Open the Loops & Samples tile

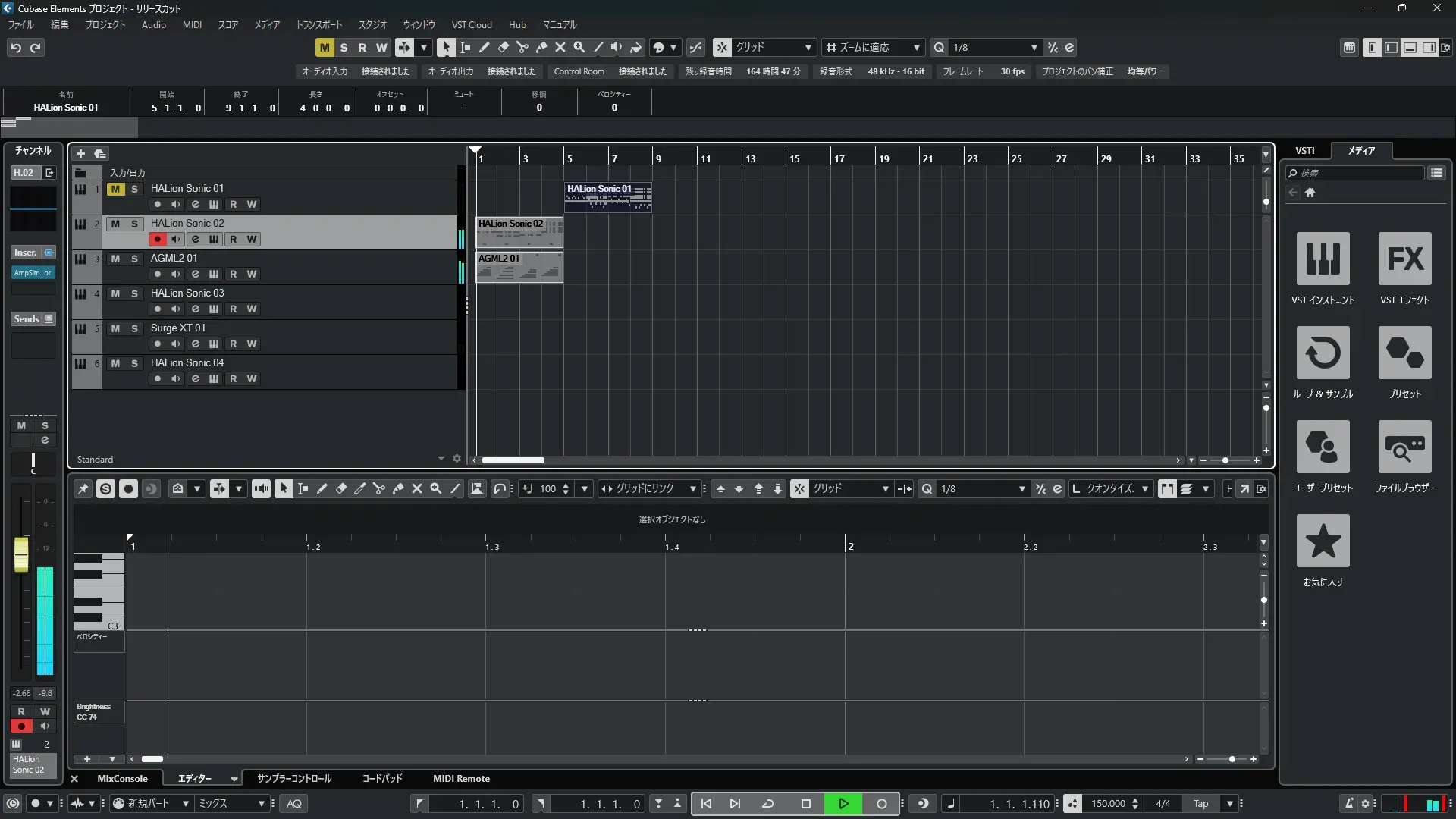[x=1323, y=353]
